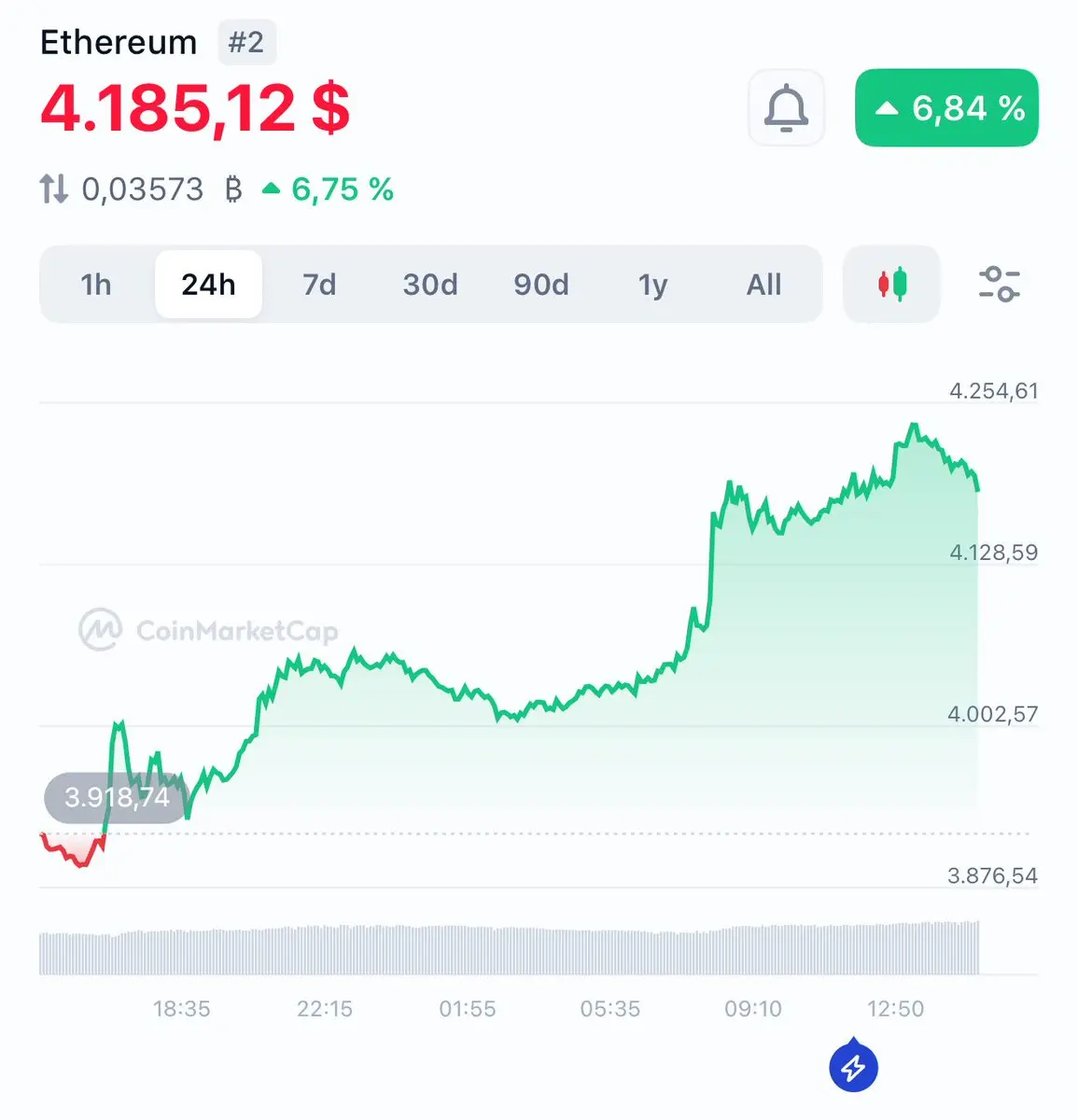
Task: Tap the volume bars under the chart
Action: click(x=510, y=948)
